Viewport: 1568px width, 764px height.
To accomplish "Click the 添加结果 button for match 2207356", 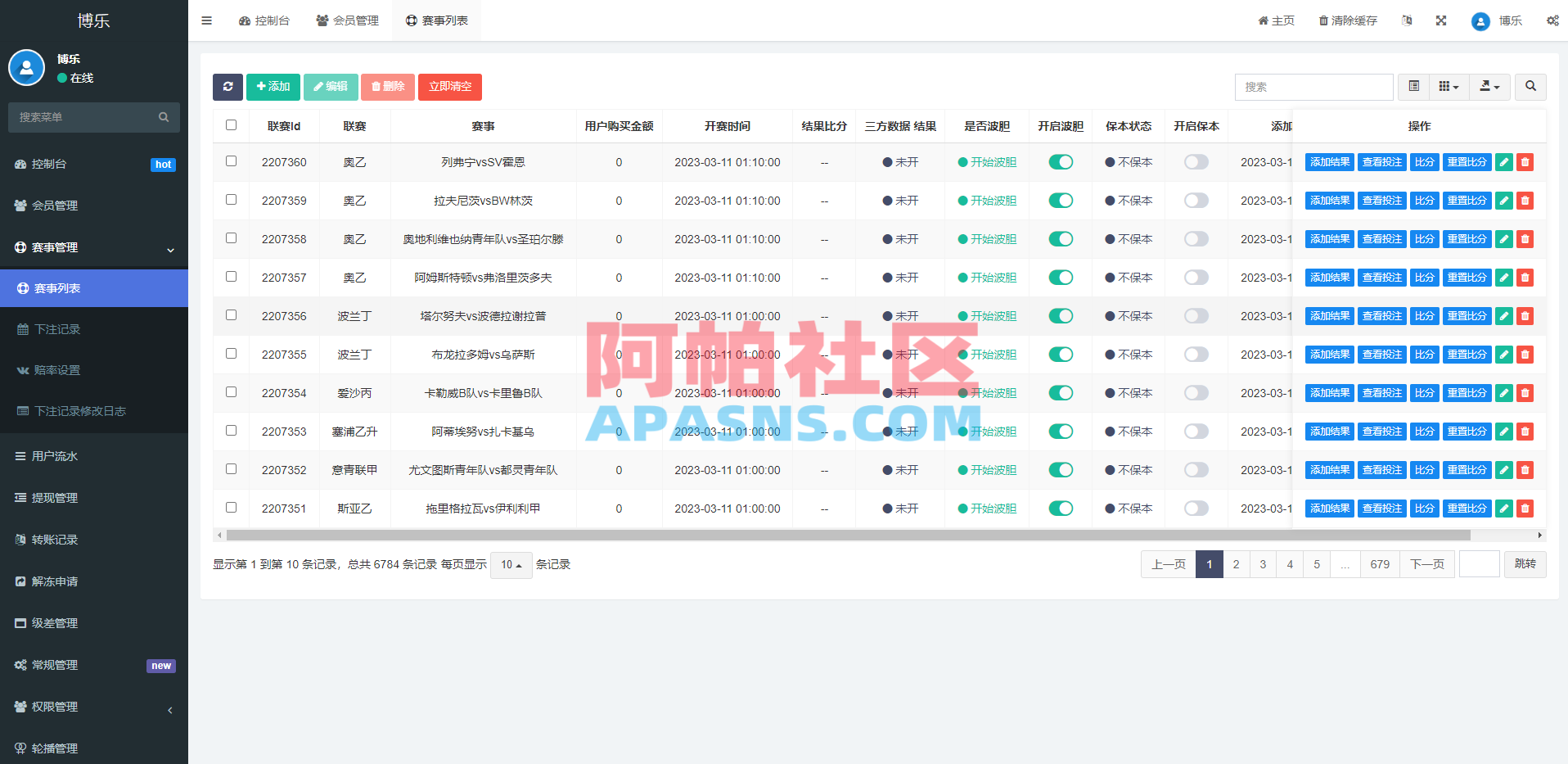I will pos(1329,315).
